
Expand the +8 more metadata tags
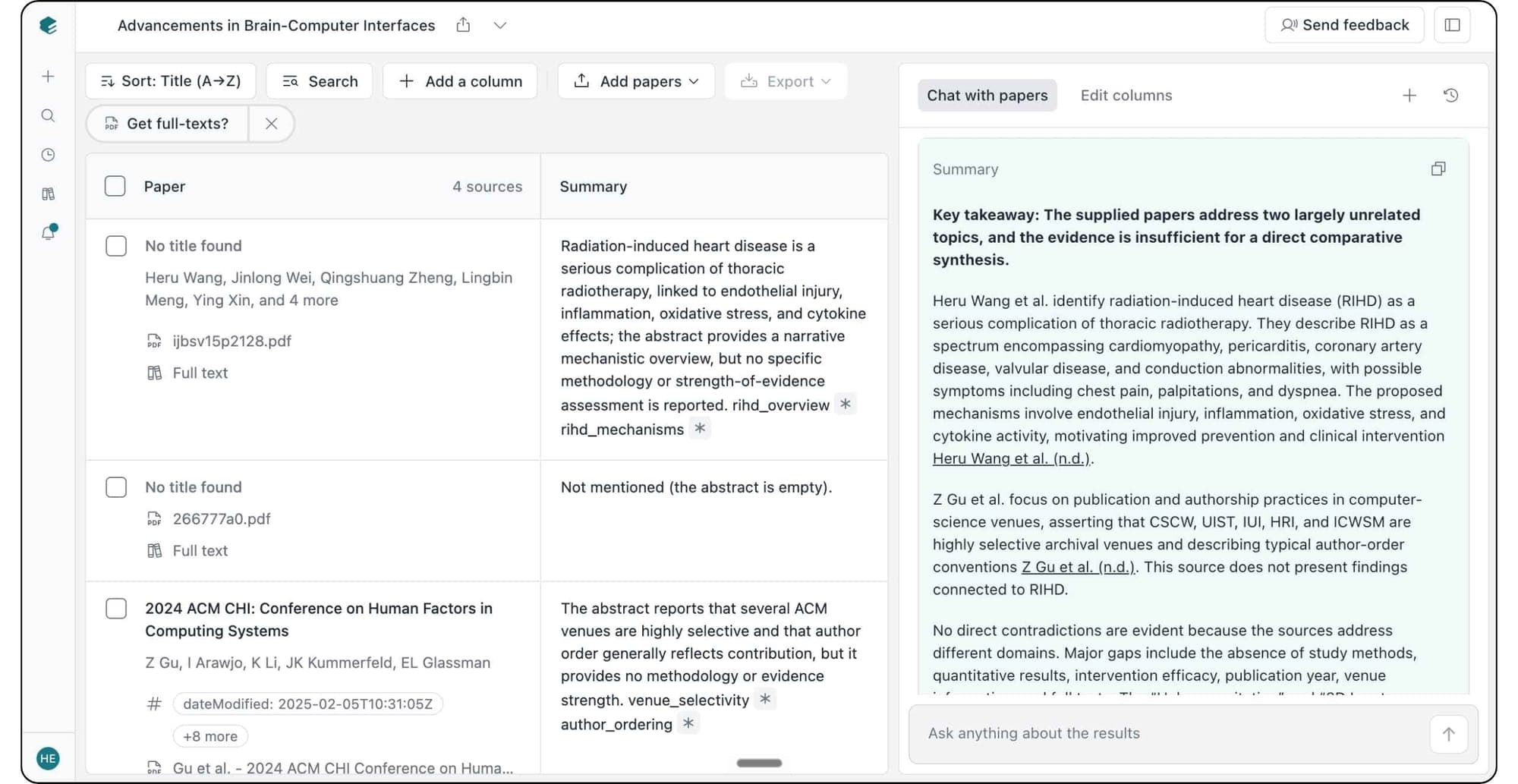pyautogui.click(x=210, y=736)
